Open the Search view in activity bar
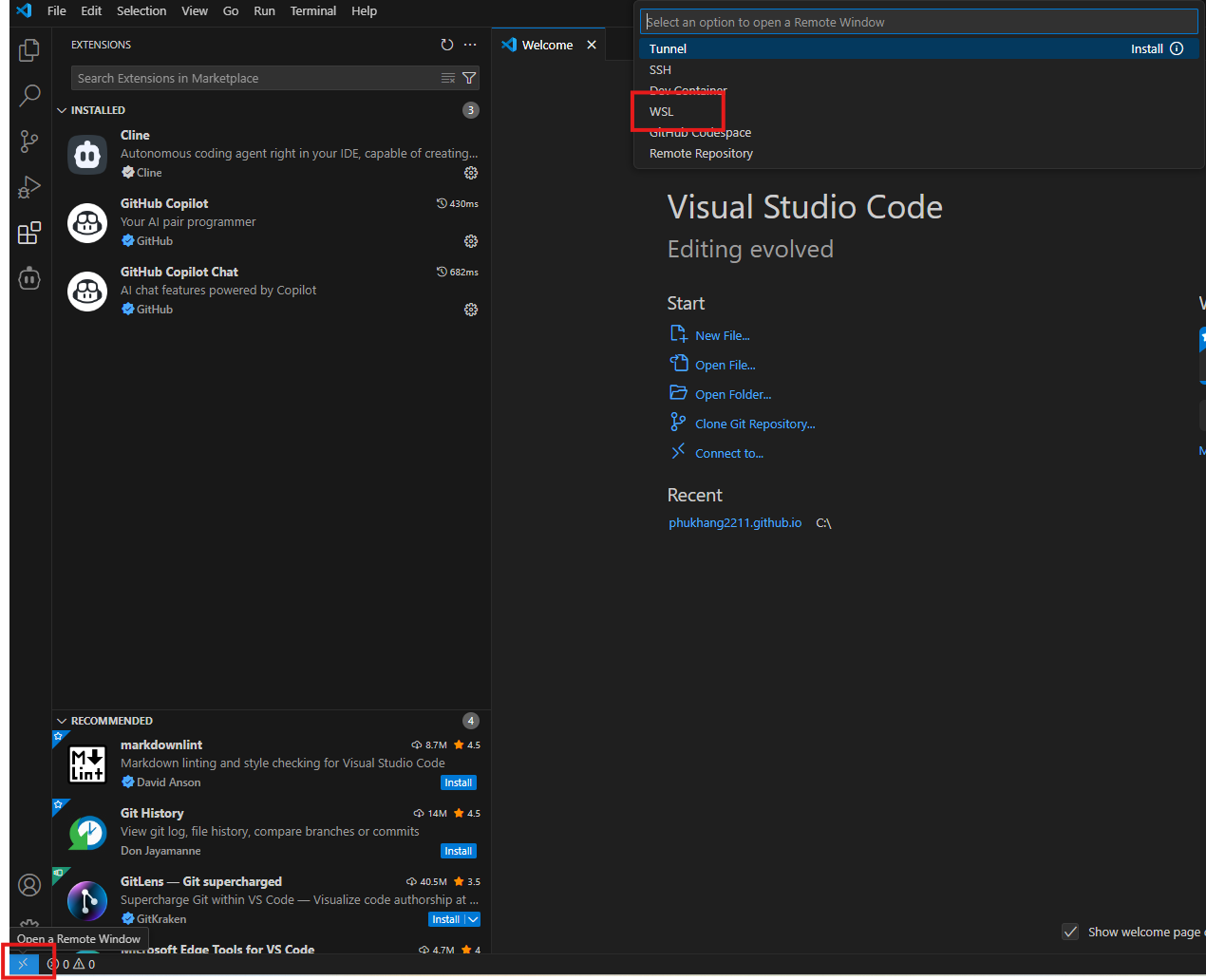Image resolution: width=1206 pixels, height=980 pixels. click(x=29, y=95)
